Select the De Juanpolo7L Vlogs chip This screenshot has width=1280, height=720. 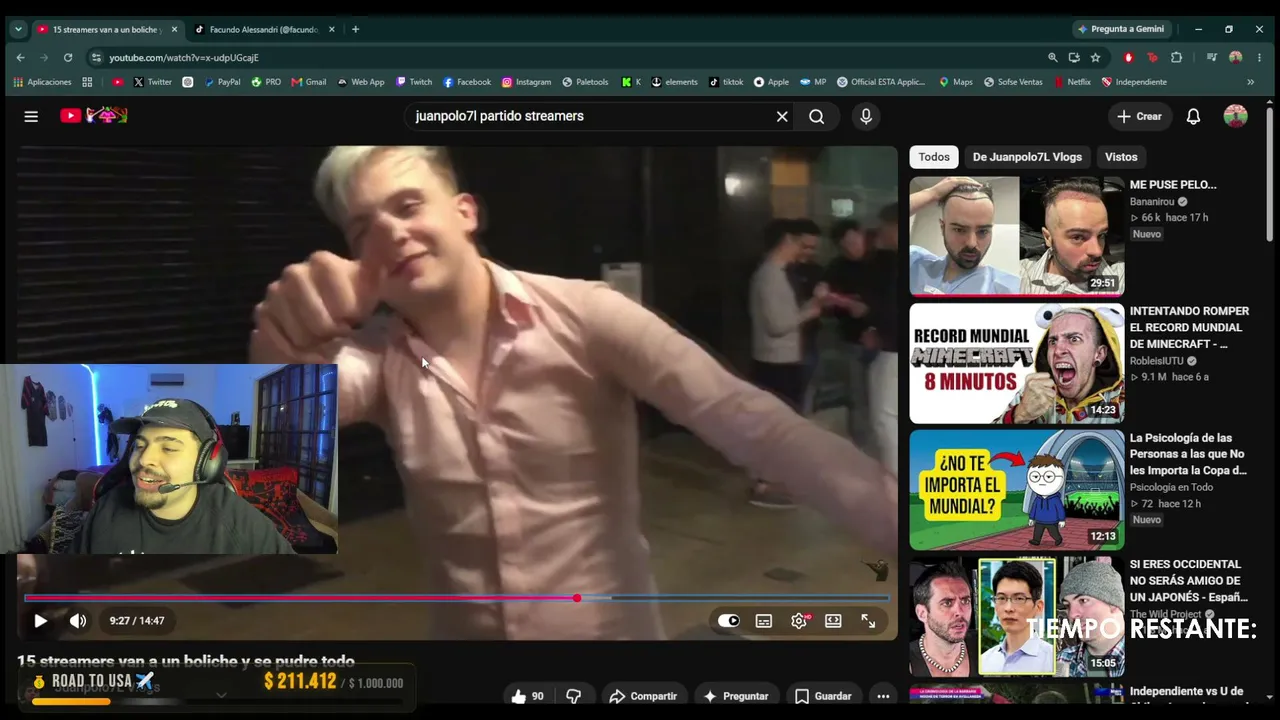pyautogui.click(x=1027, y=157)
